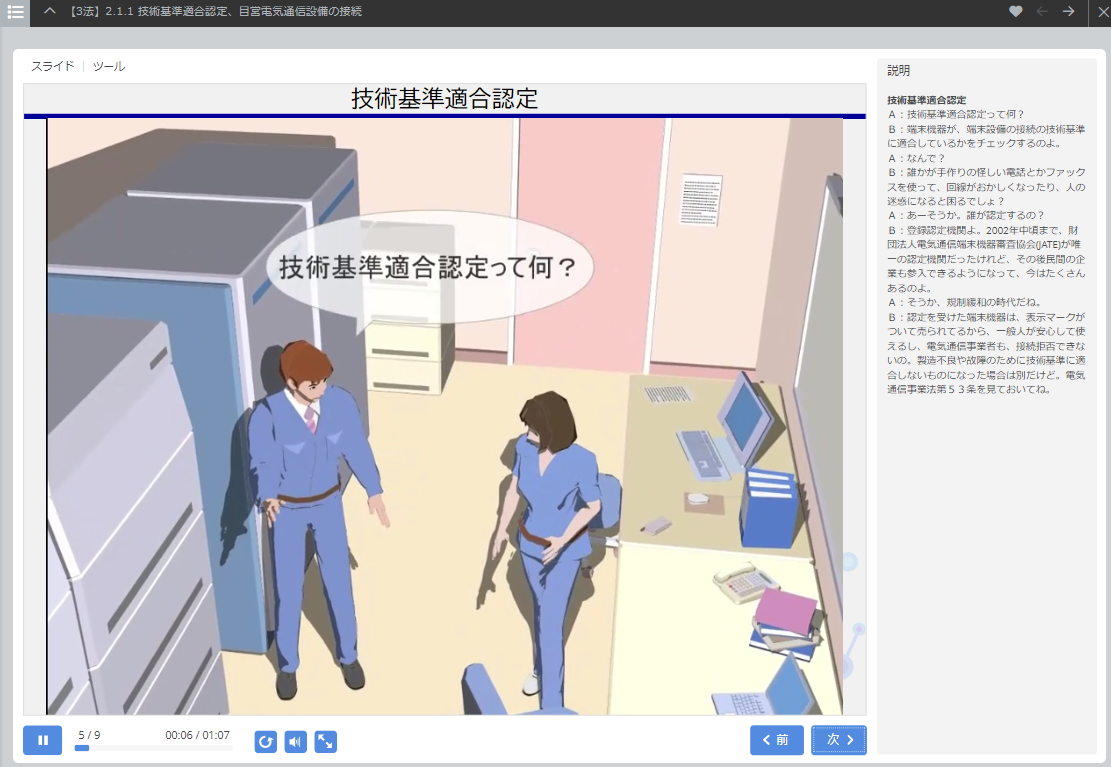Image resolution: width=1111 pixels, height=767 pixels.
Task: Click the playback progress bar
Action: (153, 748)
